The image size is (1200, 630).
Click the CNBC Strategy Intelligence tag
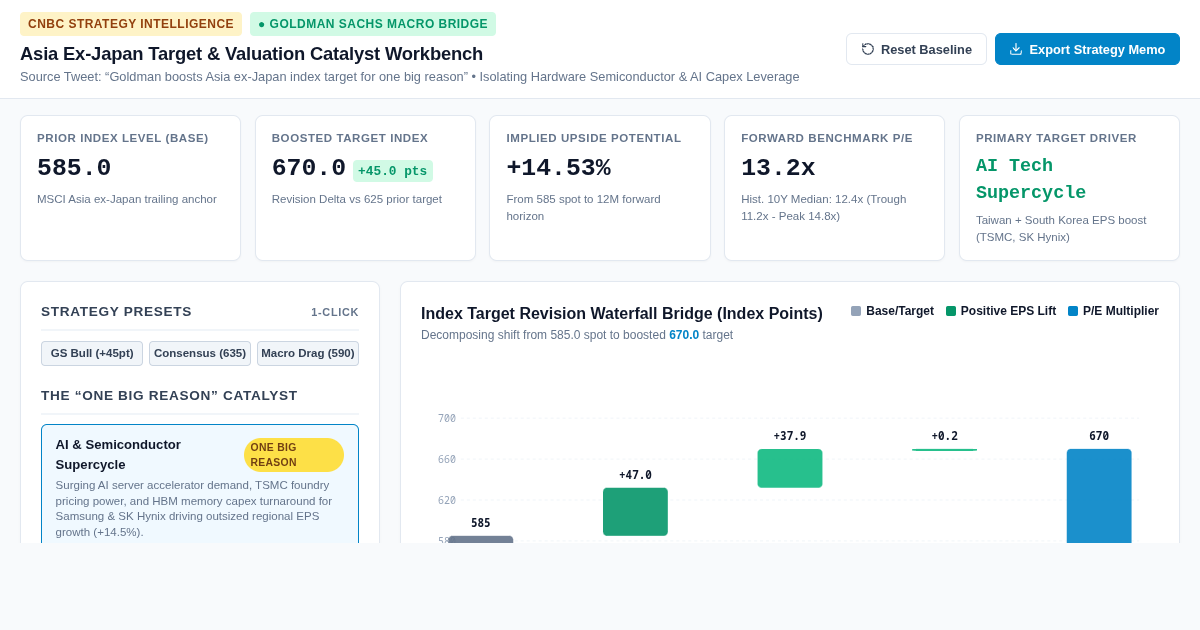click(x=131, y=24)
